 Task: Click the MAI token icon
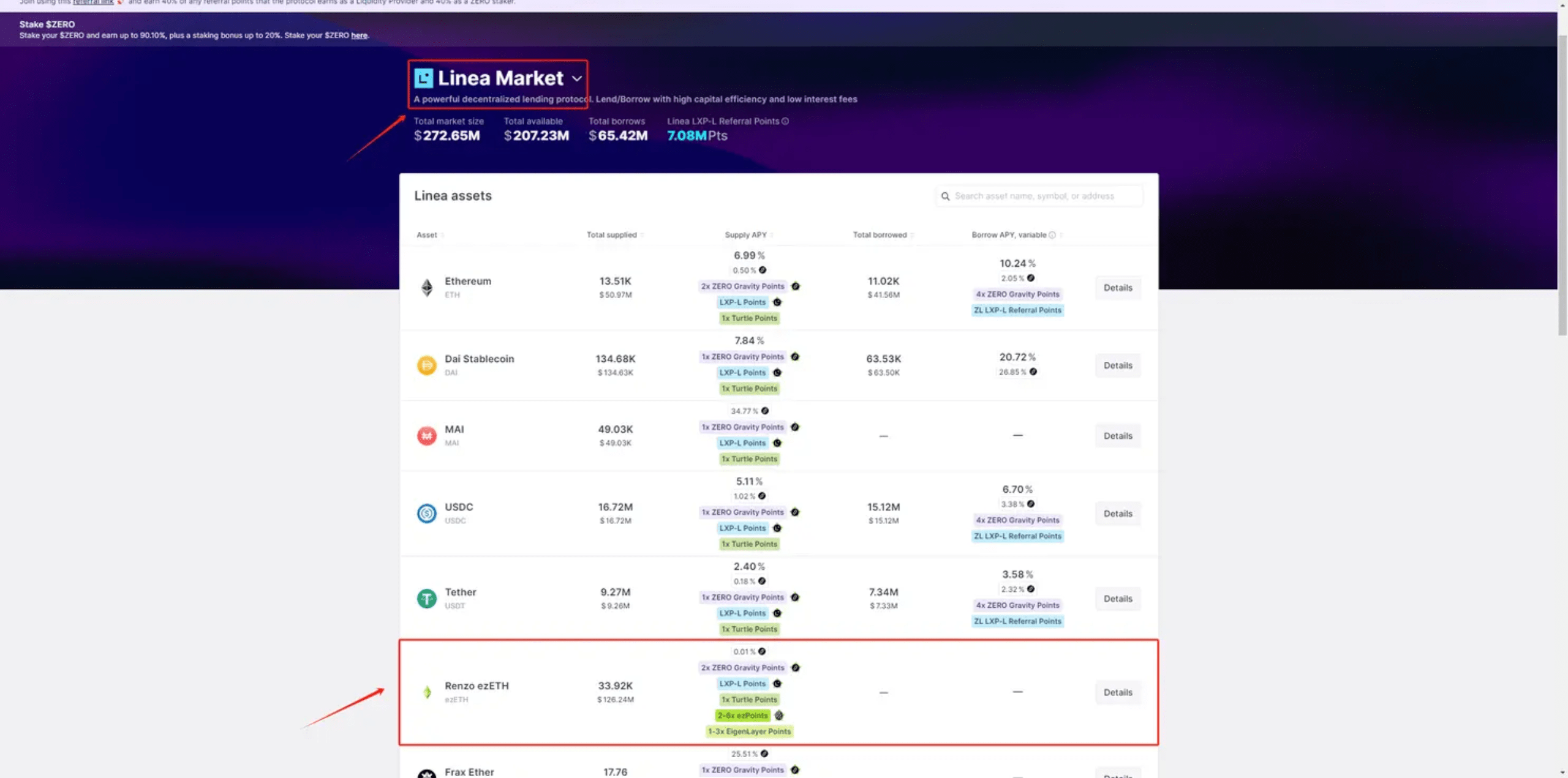pos(427,436)
